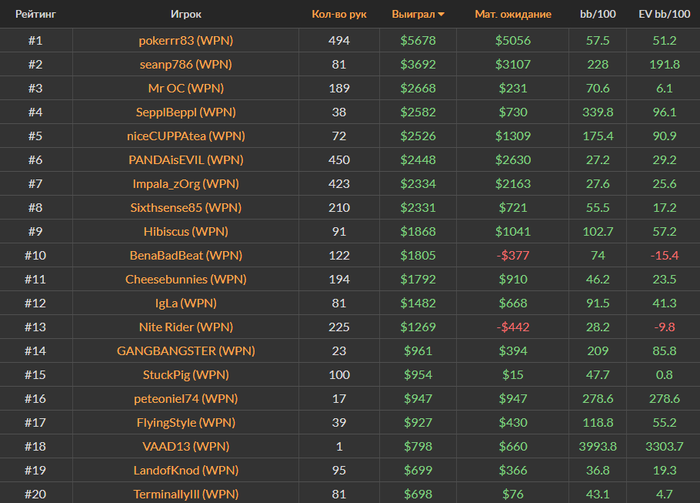Select VAAD13 (WPN) player link
700x503 pixels.
point(185,446)
